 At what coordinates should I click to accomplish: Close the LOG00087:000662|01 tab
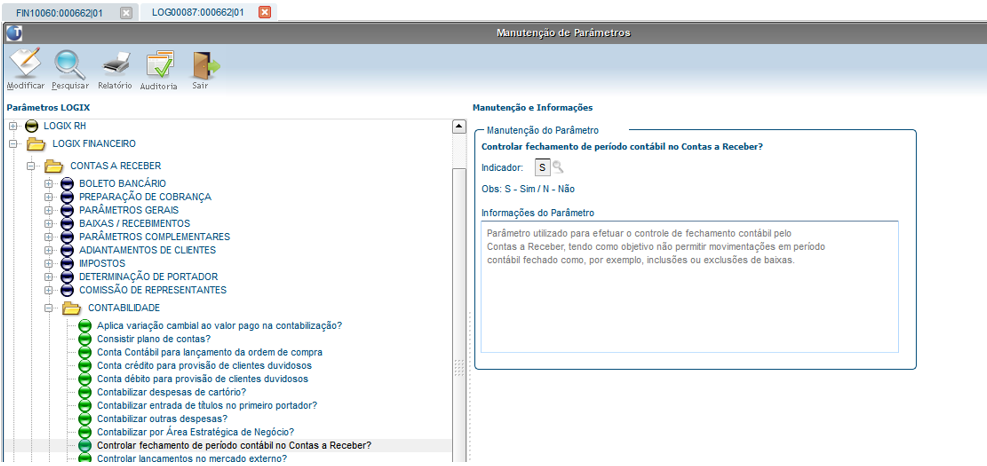click(264, 13)
